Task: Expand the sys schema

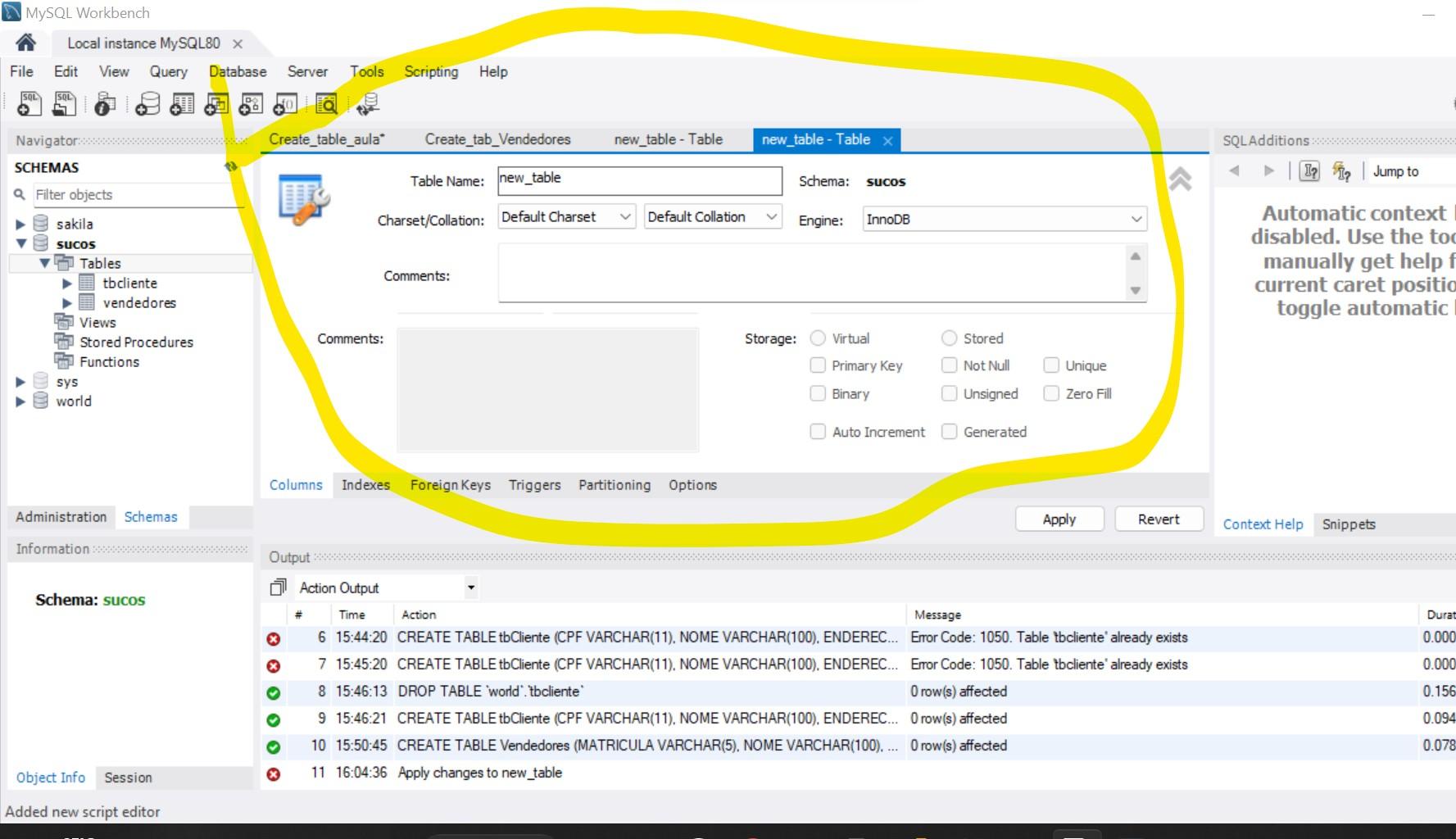Action: click(x=20, y=382)
